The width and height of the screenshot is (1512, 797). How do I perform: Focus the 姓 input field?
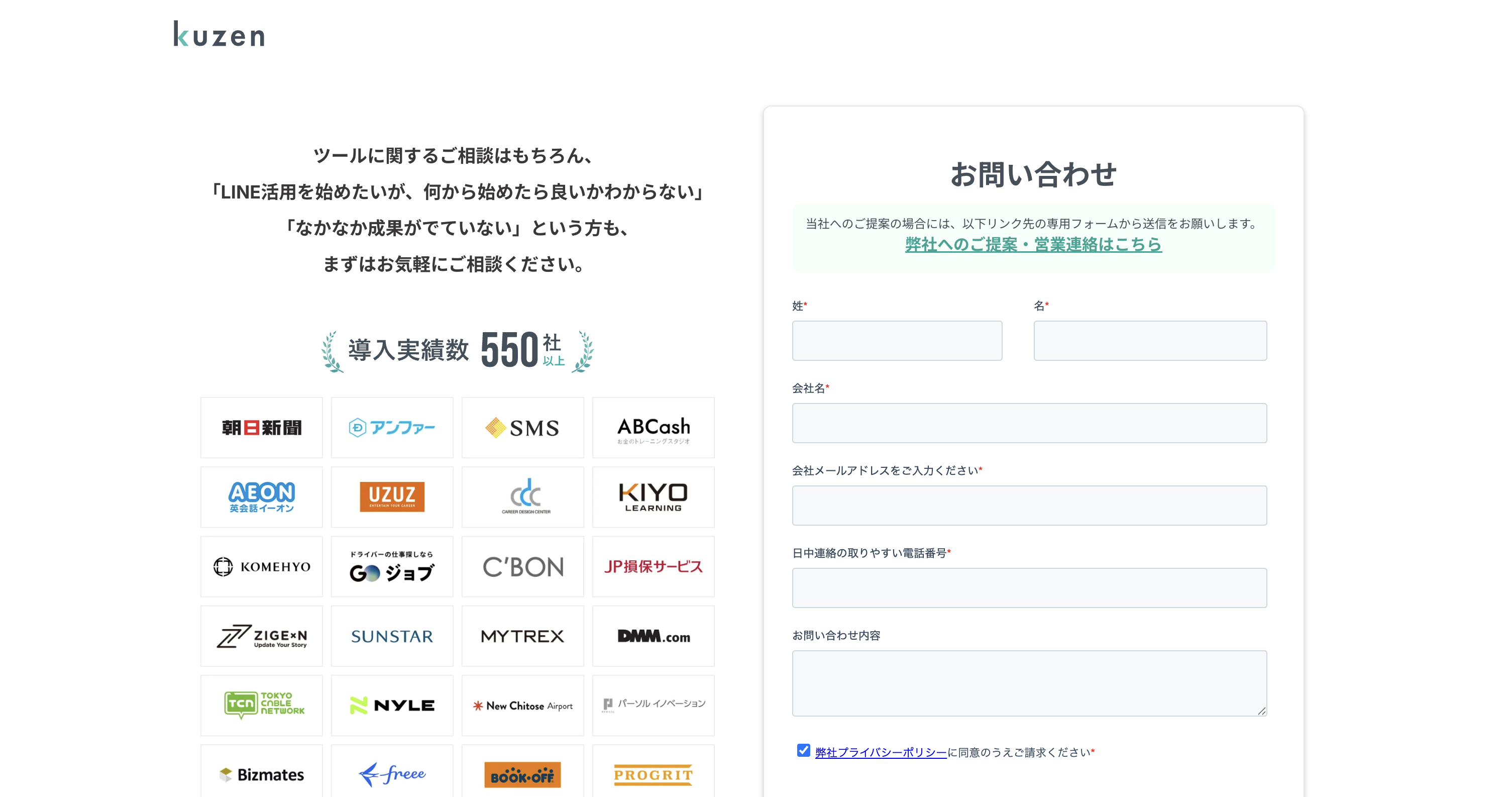coord(897,341)
